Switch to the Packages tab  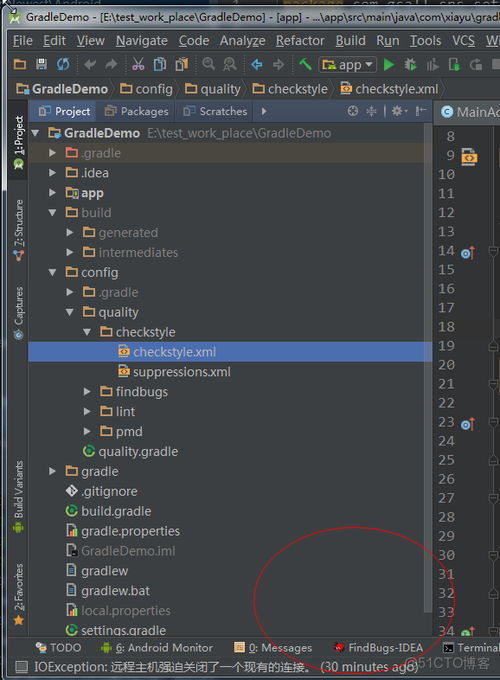click(136, 111)
